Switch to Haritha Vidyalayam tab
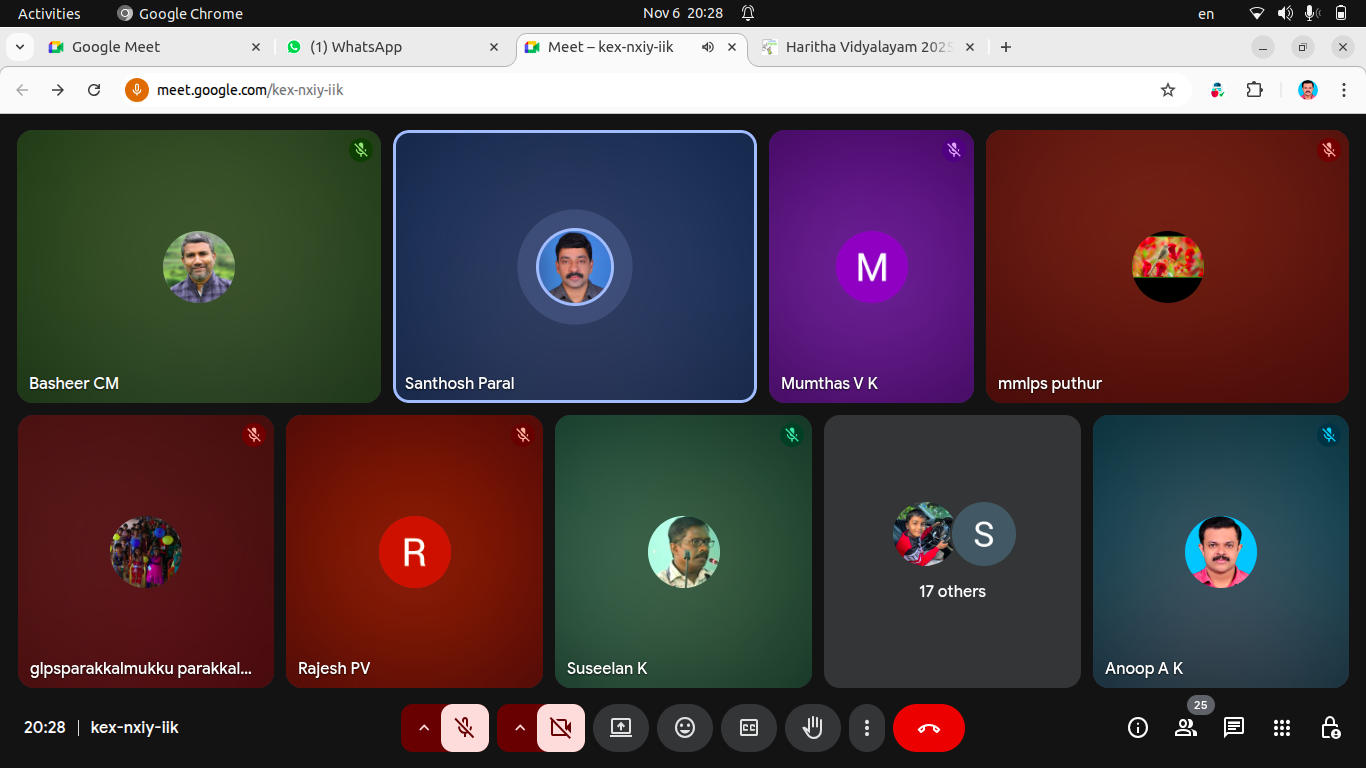Viewport: 1366px width, 768px height. pos(858,47)
